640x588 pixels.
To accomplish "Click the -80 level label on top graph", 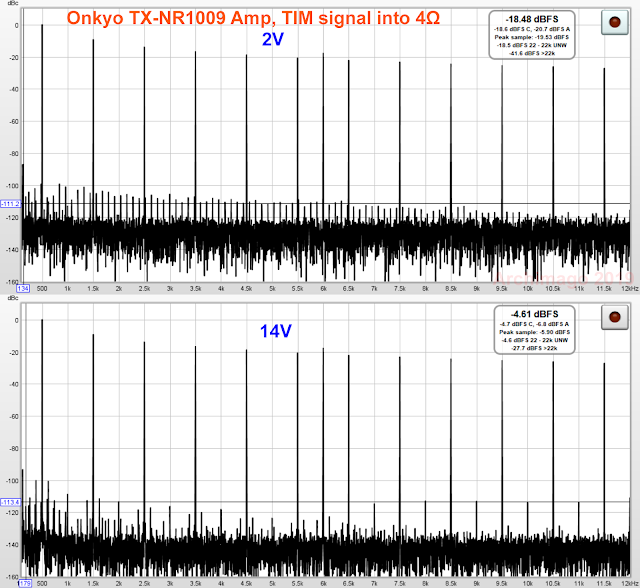I will [x=14, y=154].
